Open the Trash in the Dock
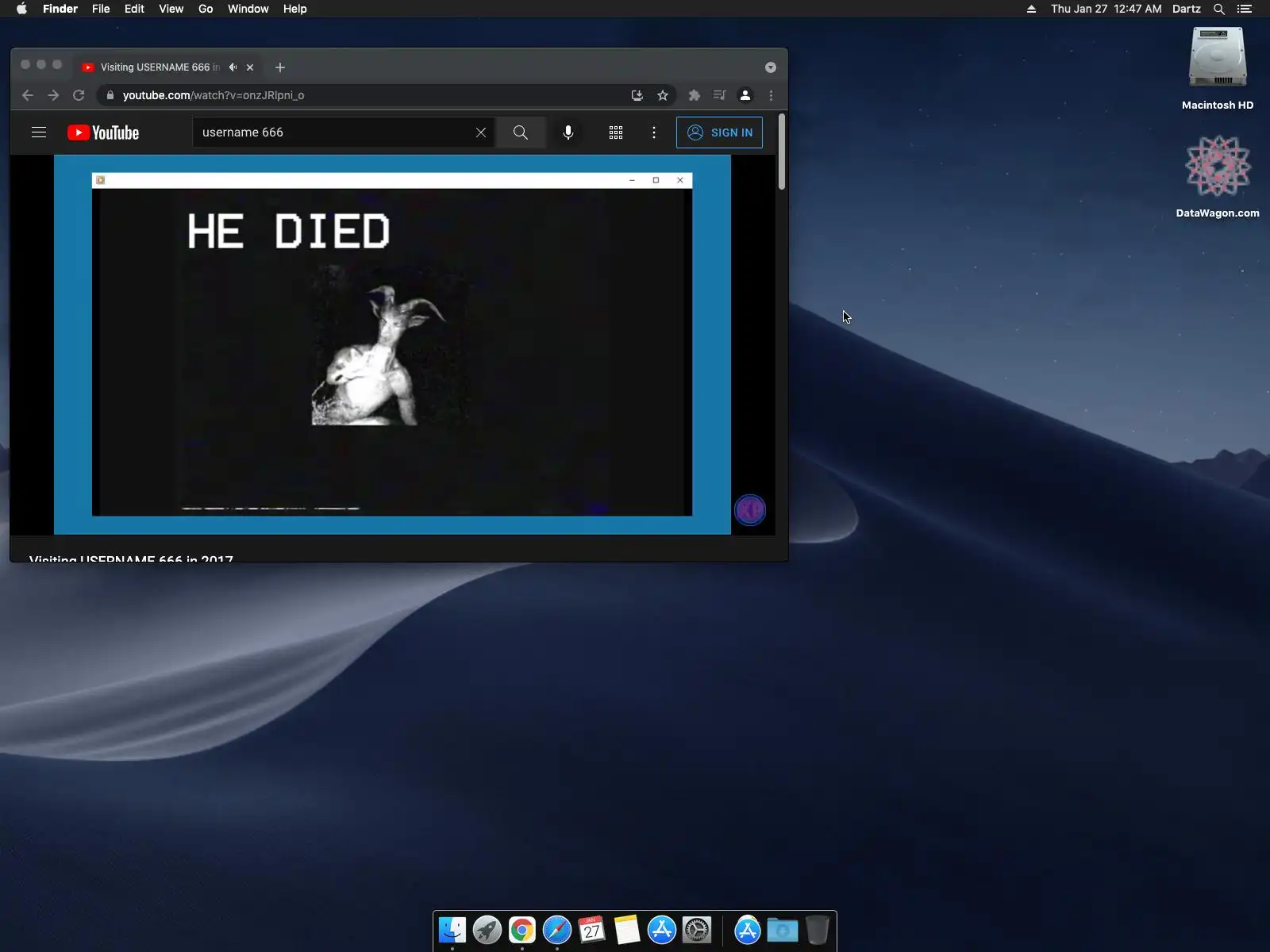1270x952 pixels. pos(818,930)
